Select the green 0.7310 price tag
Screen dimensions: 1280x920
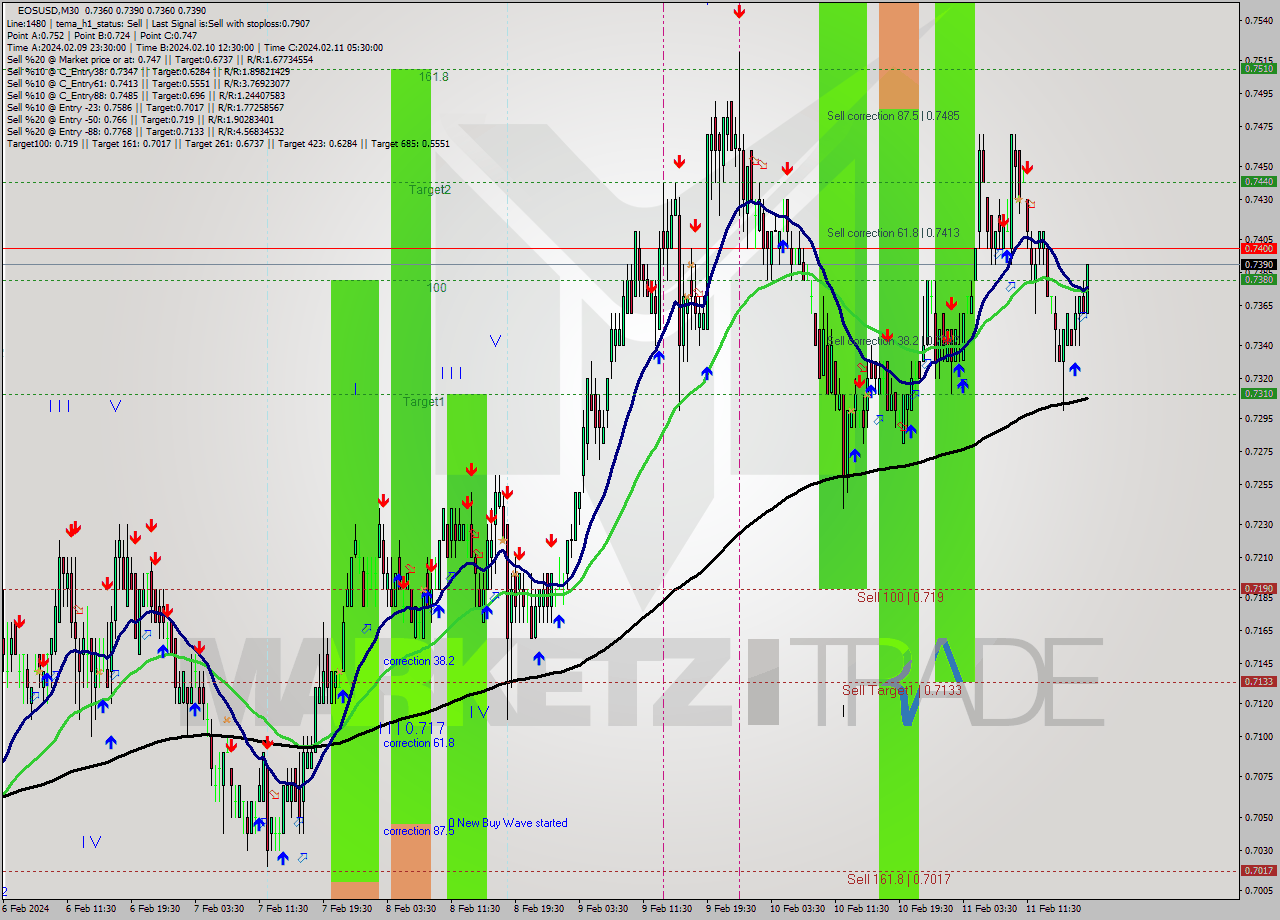[1258, 393]
